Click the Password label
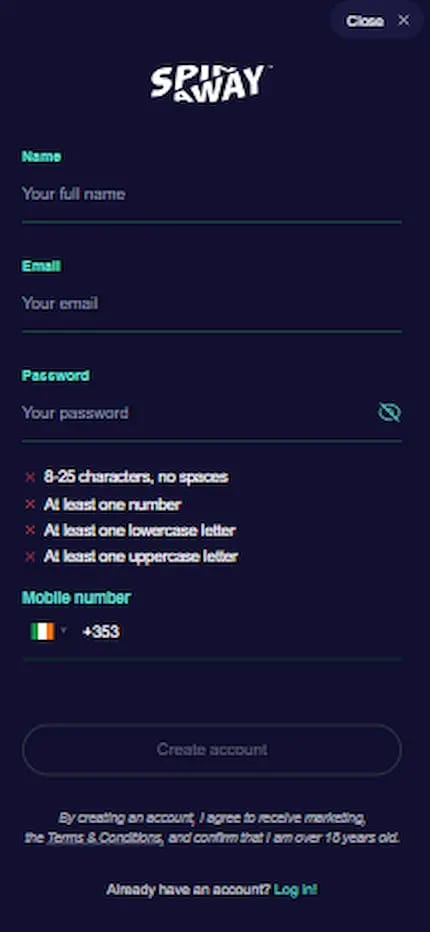430x932 pixels. pyautogui.click(x=56, y=376)
